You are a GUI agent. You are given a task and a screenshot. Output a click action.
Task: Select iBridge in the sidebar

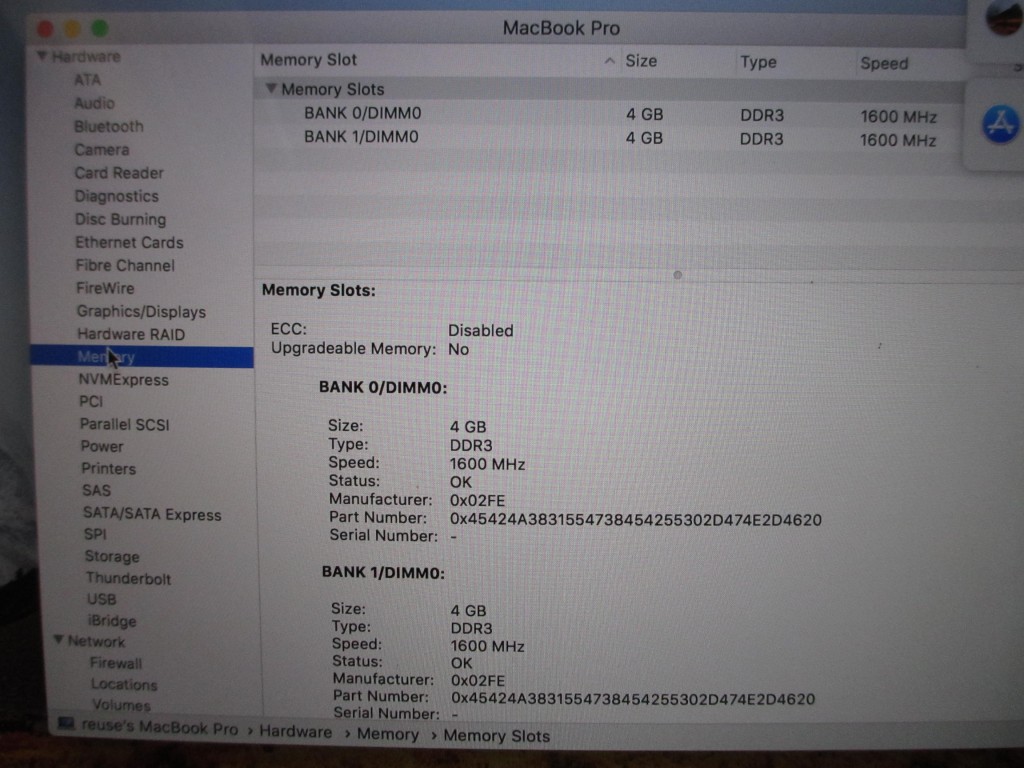click(112, 620)
